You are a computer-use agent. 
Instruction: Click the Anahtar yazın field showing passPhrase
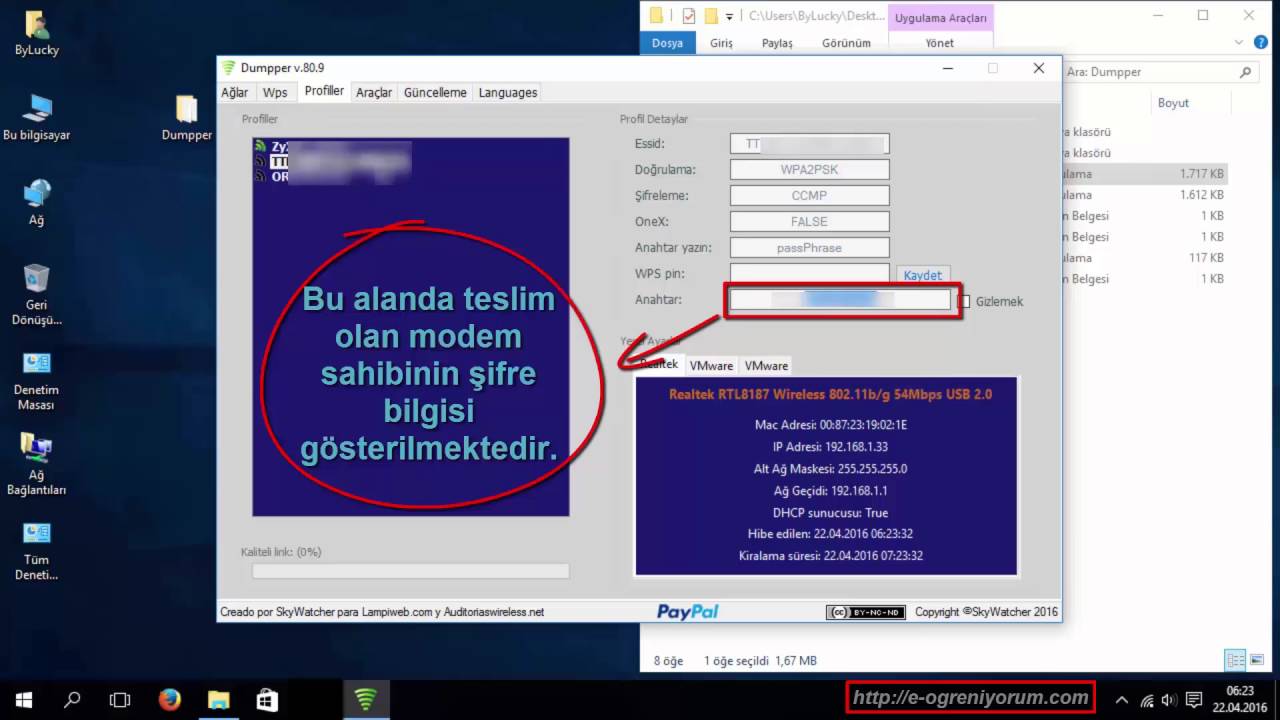point(810,248)
